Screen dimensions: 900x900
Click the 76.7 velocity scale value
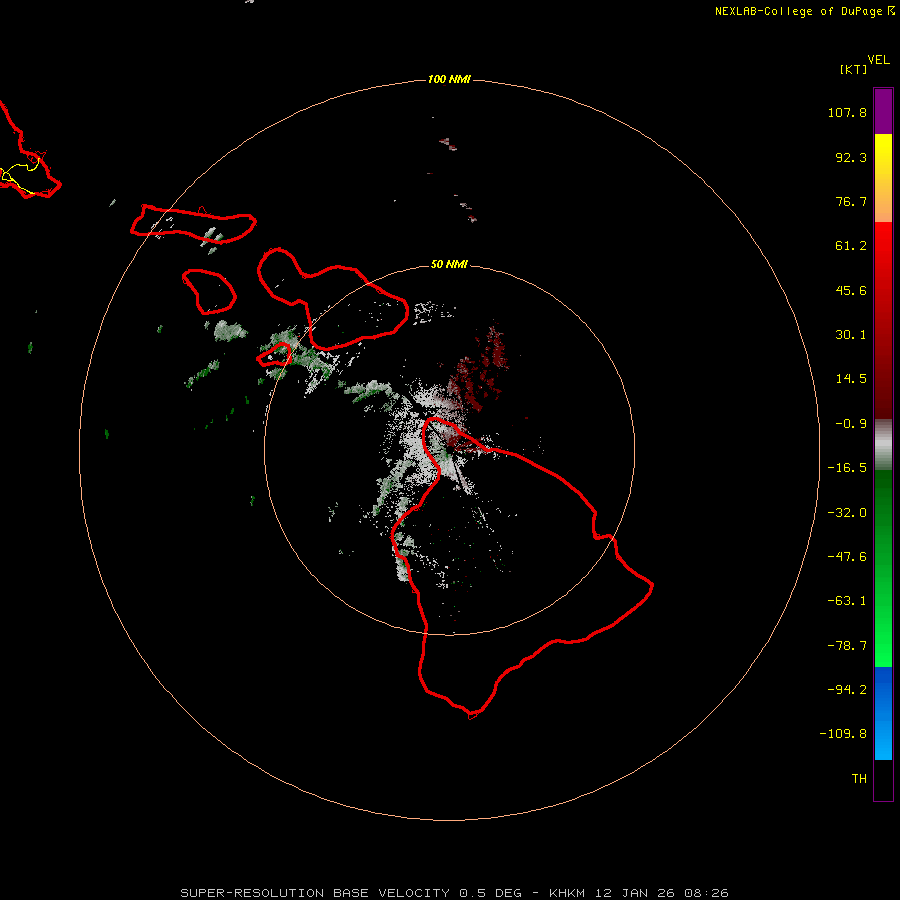tap(851, 201)
